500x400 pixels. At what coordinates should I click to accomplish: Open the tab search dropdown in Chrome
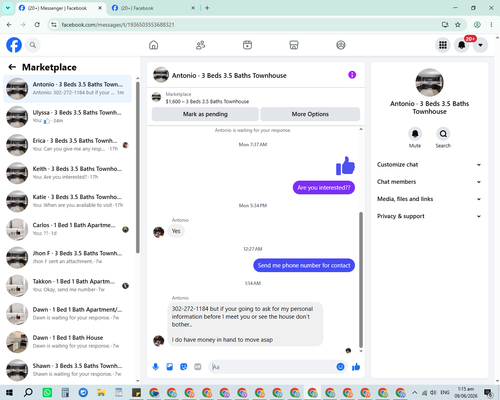8,8
